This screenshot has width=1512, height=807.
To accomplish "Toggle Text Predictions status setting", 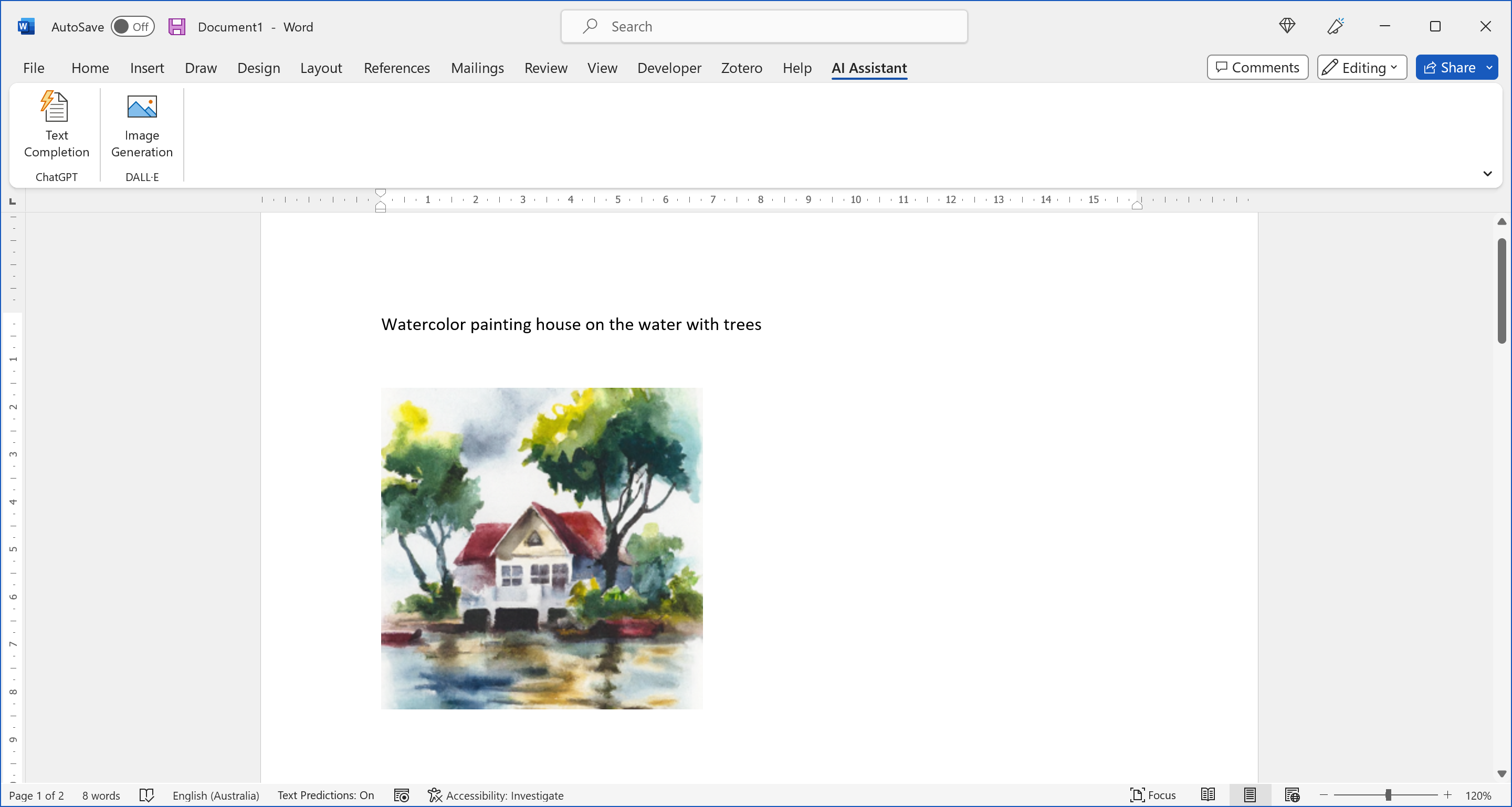I will (325, 795).
